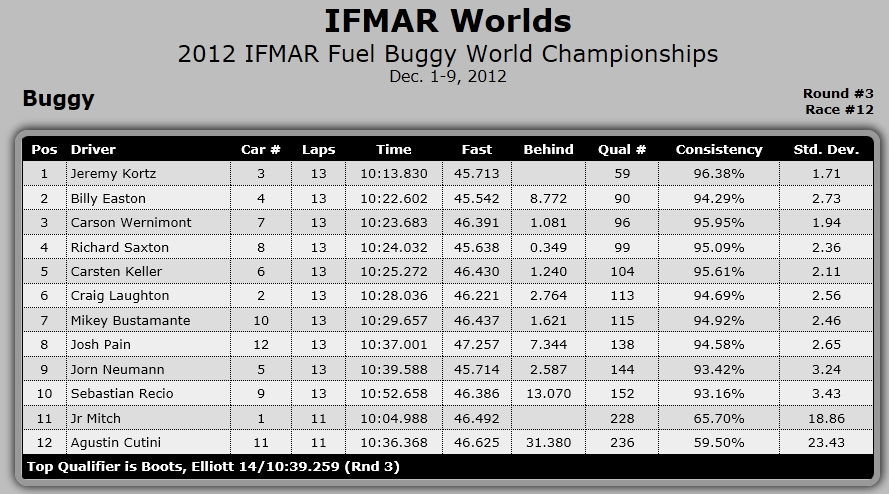Click the Fast column header
This screenshot has width=889, height=494.
coord(477,150)
